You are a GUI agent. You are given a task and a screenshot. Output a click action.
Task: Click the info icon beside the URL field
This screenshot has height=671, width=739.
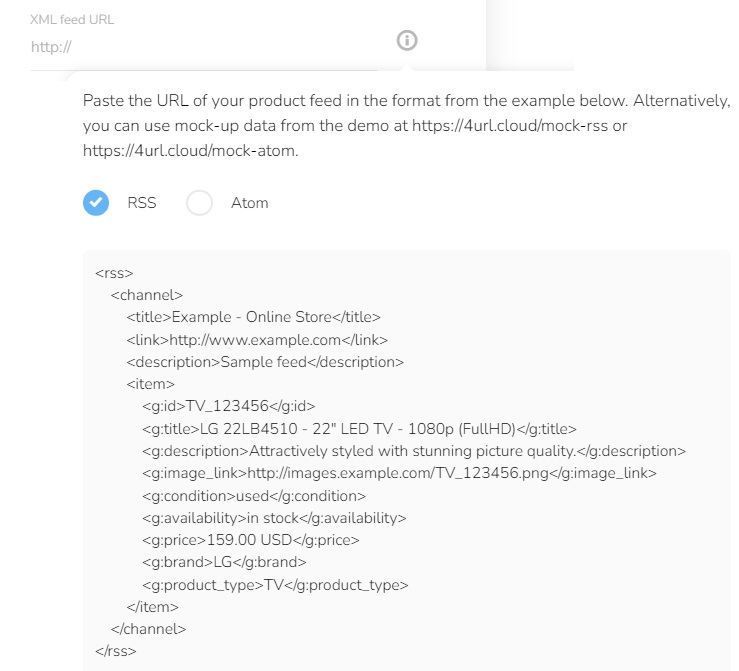407,41
